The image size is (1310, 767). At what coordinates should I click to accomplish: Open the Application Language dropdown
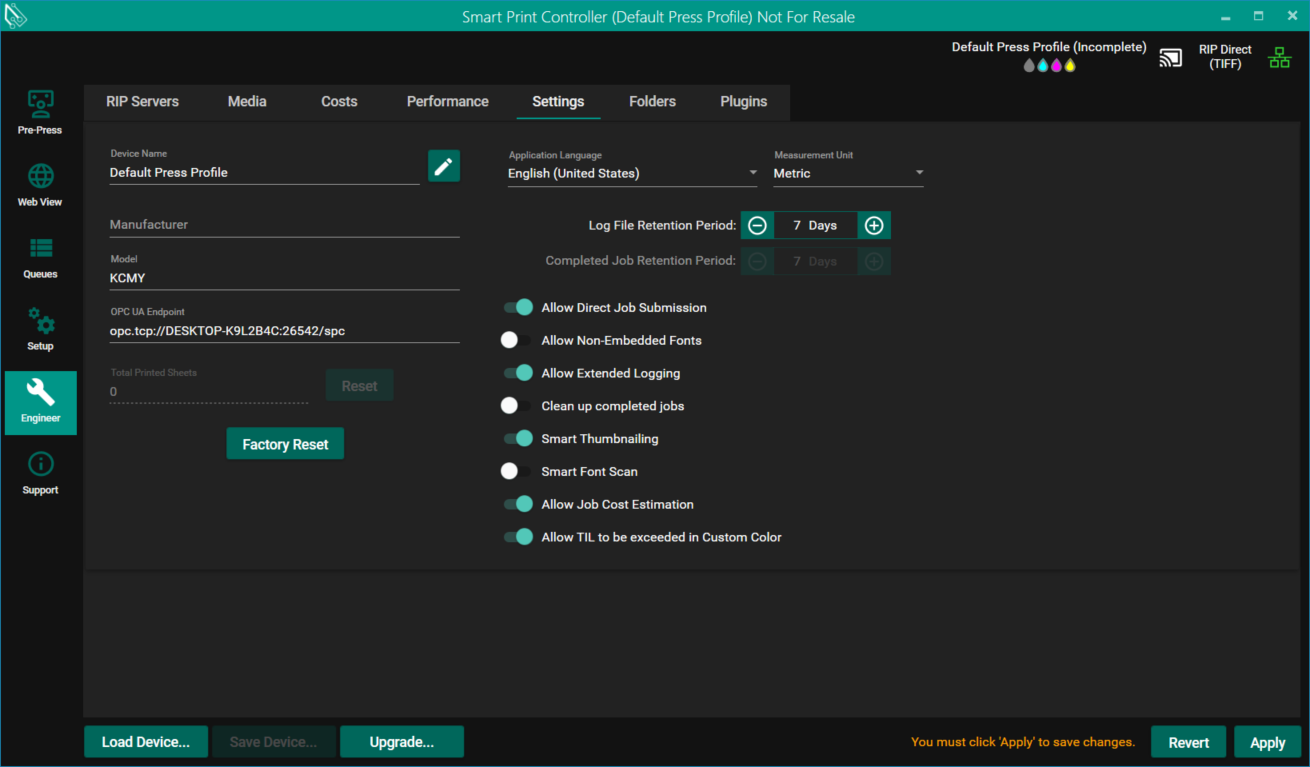pos(632,174)
